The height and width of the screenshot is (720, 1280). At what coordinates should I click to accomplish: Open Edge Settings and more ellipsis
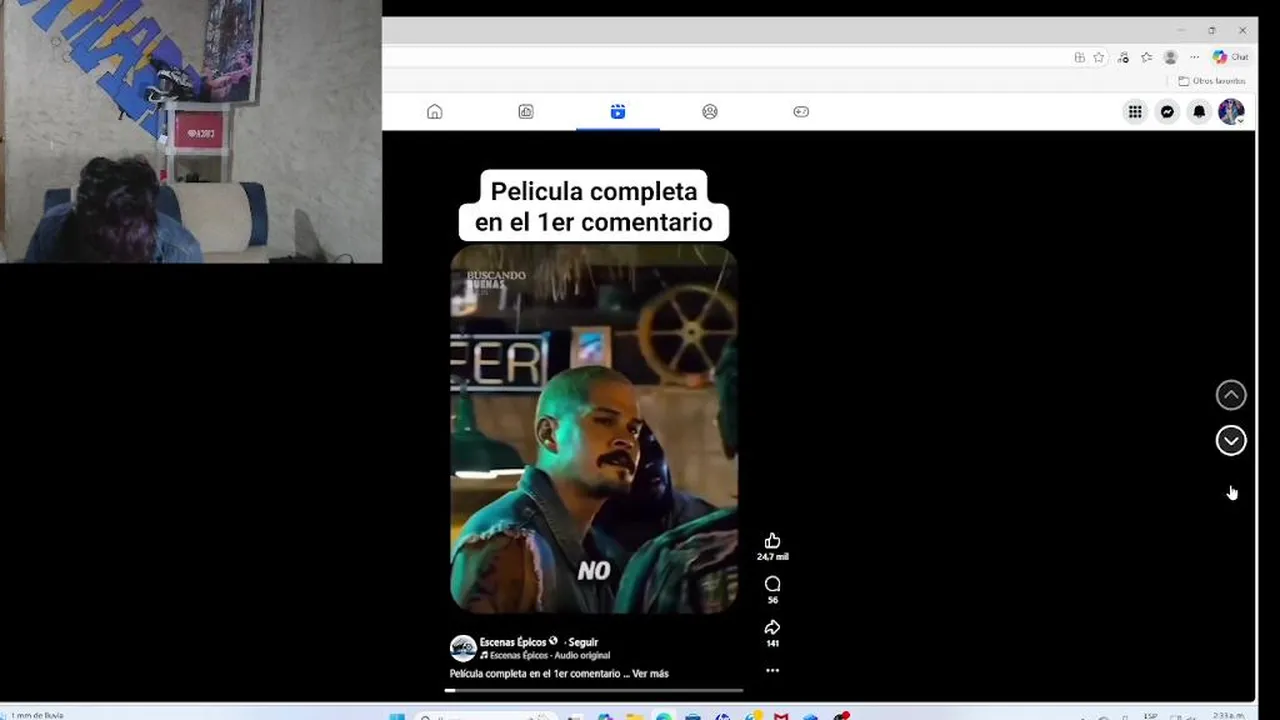tap(1194, 57)
